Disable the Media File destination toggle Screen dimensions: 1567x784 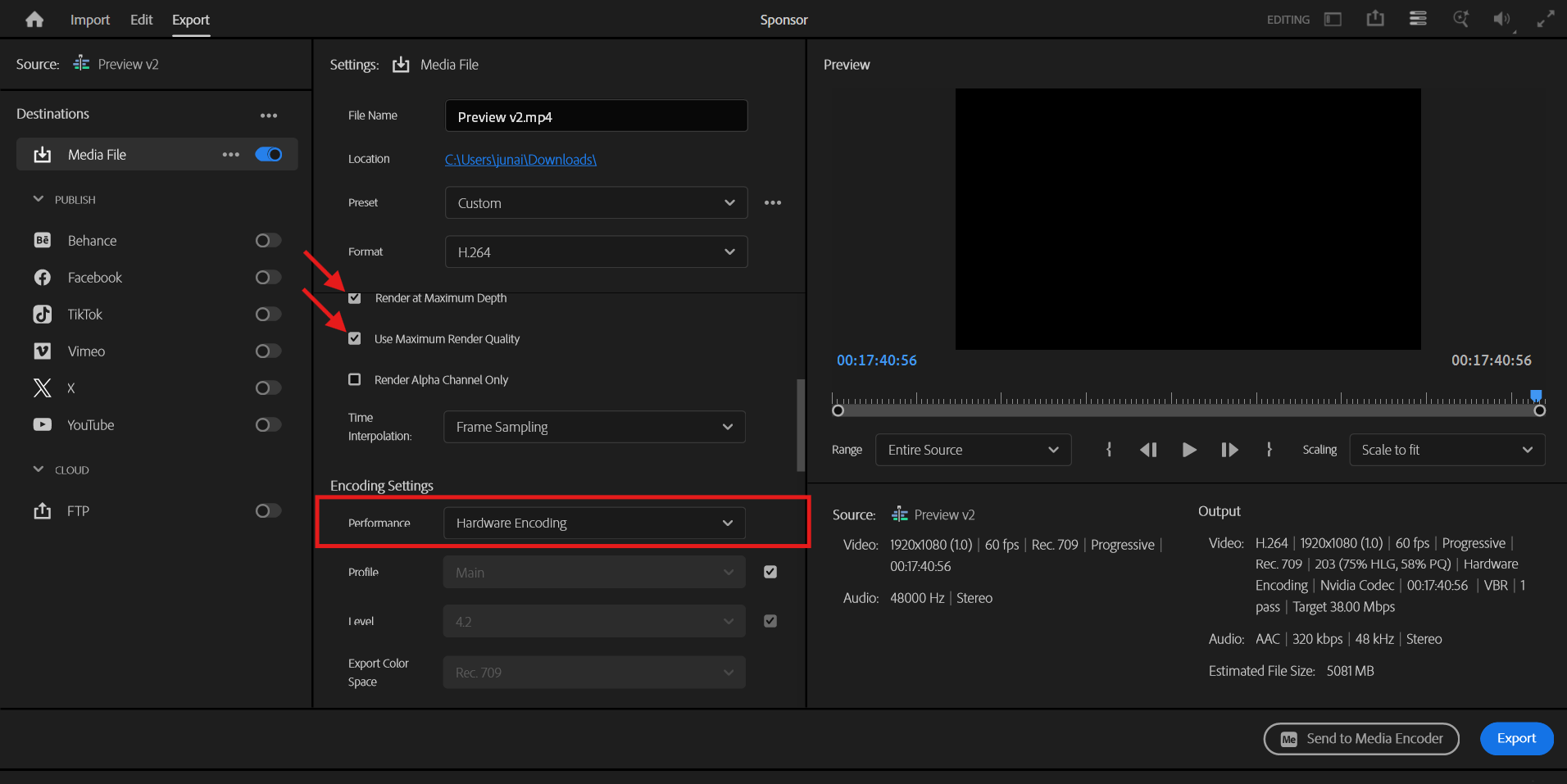269,154
